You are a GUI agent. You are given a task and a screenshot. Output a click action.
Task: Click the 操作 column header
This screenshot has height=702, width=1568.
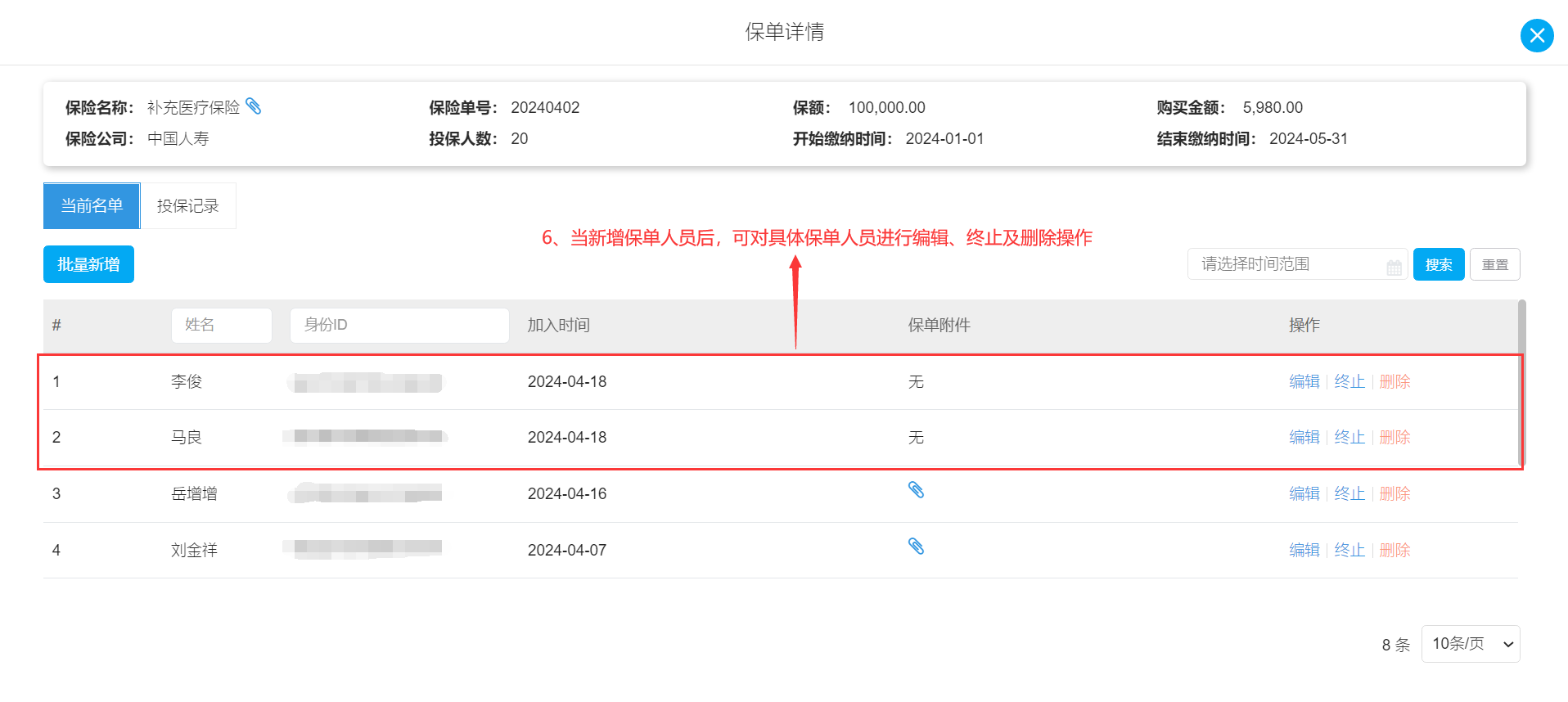pyautogui.click(x=1304, y=325)
